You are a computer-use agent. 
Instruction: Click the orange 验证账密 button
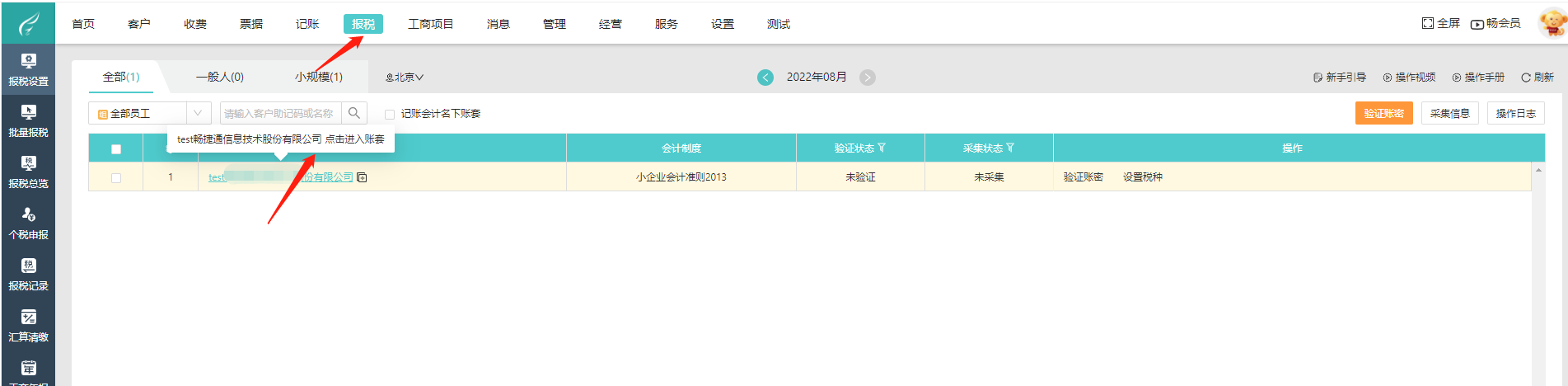(1383, 113)
